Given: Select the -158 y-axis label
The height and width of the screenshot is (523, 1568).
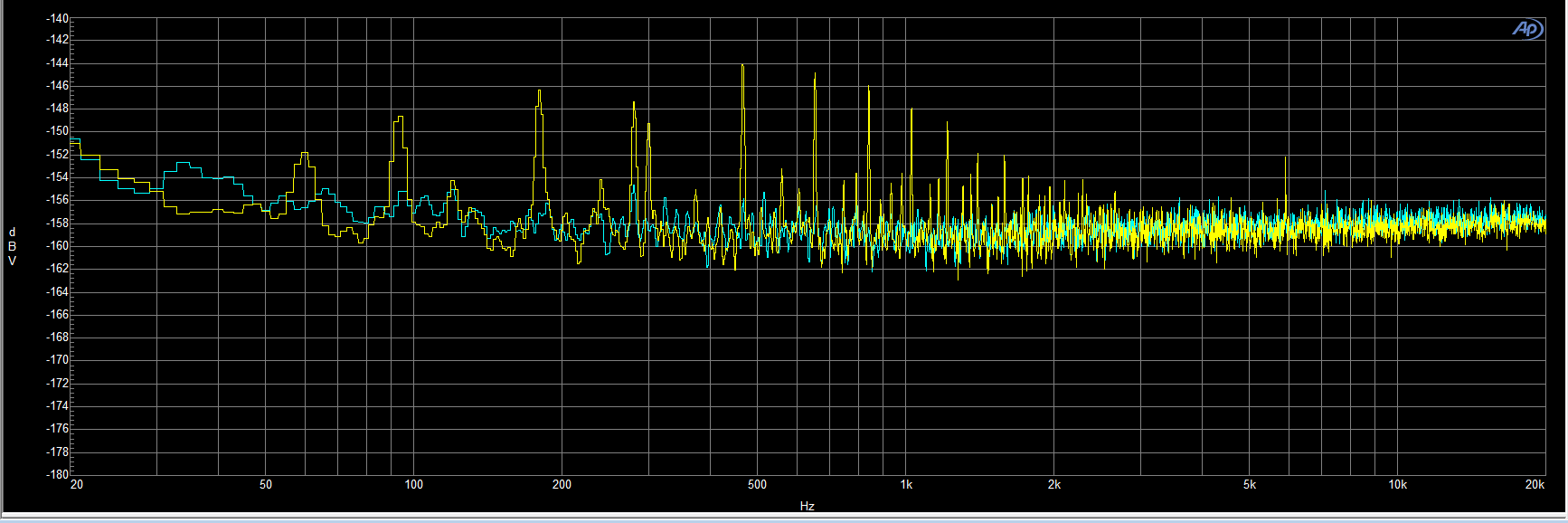Looking at the screenshot, I should (x=57, y=223).
